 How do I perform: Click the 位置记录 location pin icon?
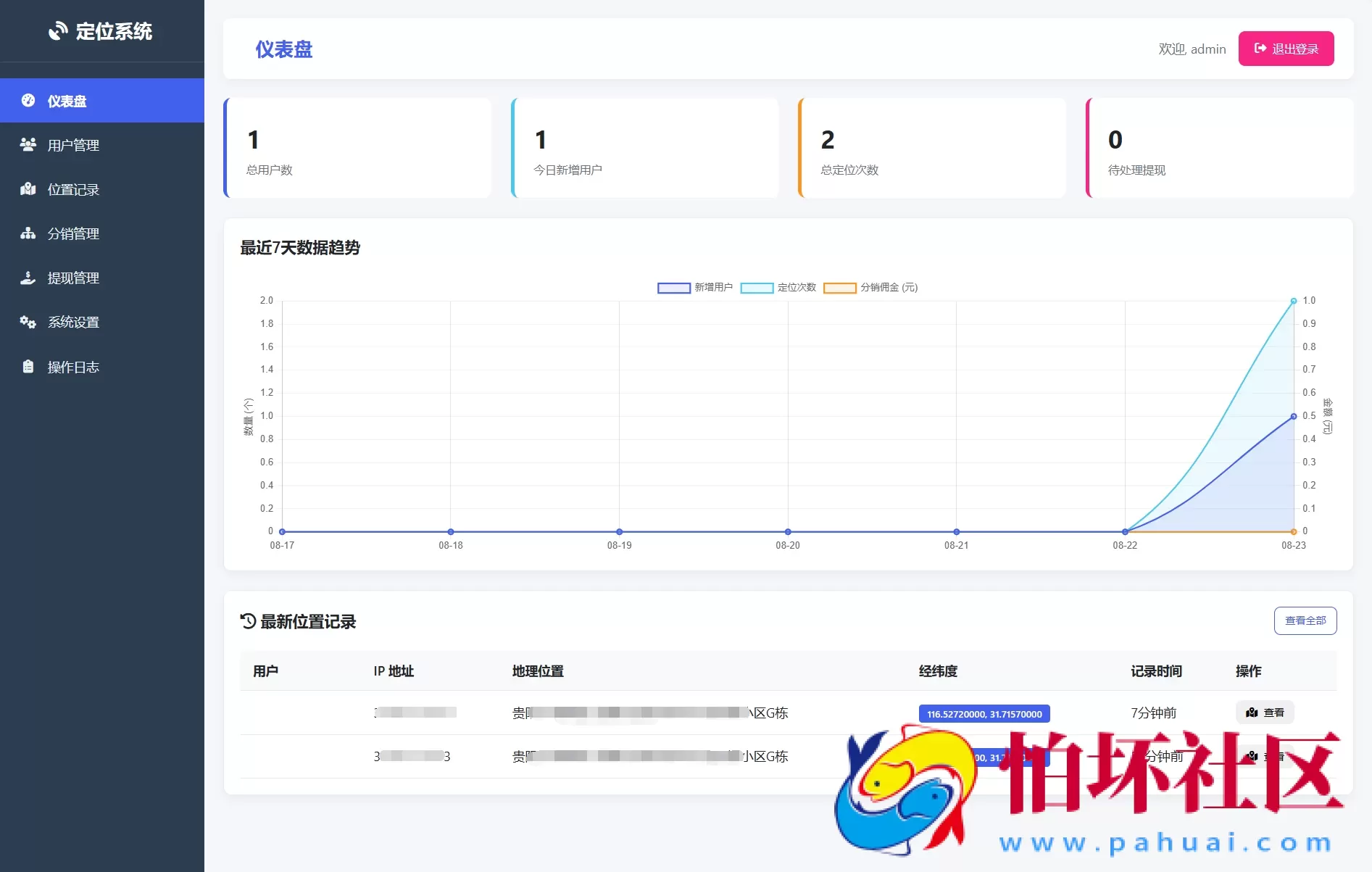pyautogui.click(x=28, y=189)
